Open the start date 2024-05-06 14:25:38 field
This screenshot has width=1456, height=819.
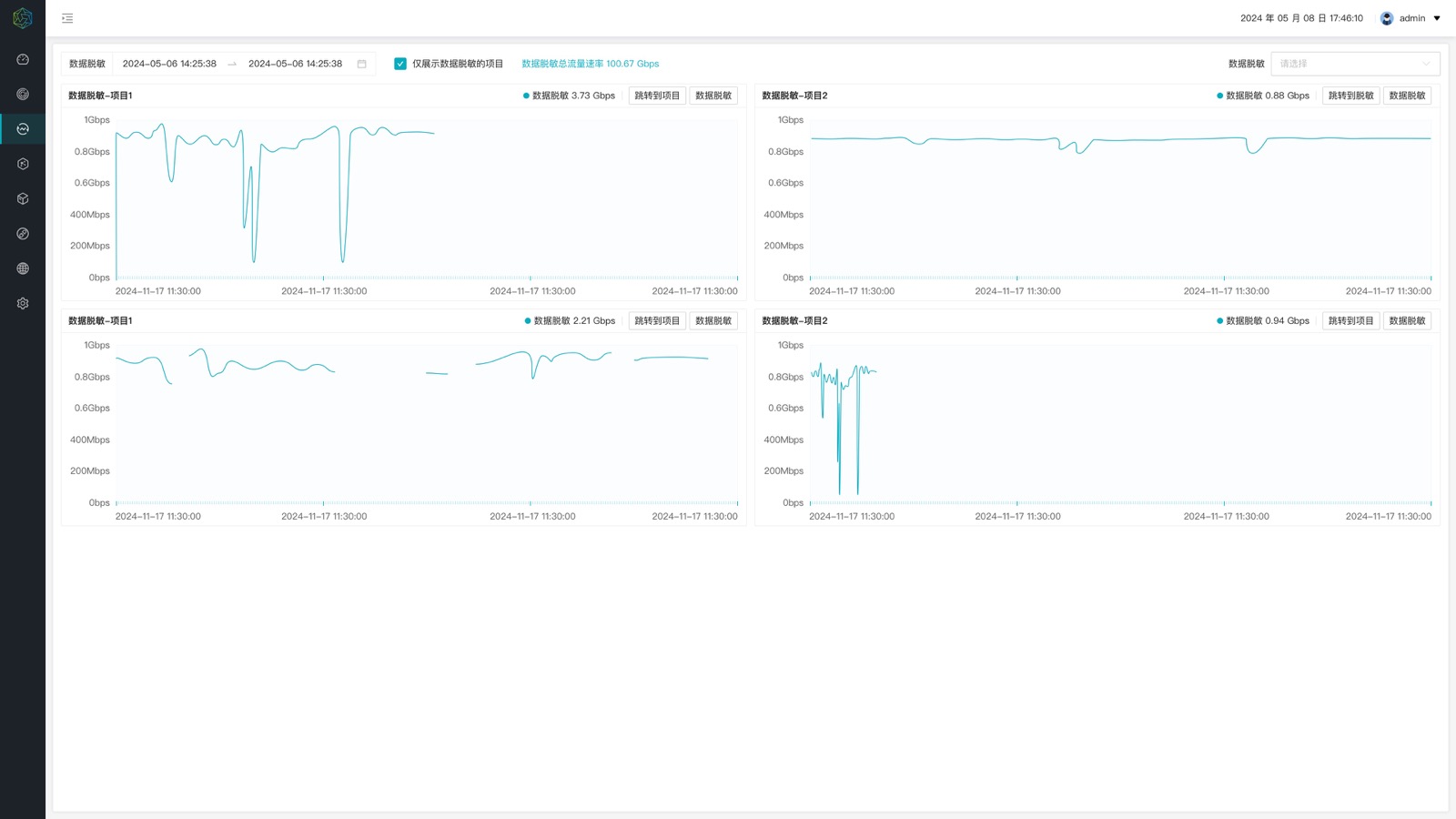pyautogui.click(x=169, y=64)
